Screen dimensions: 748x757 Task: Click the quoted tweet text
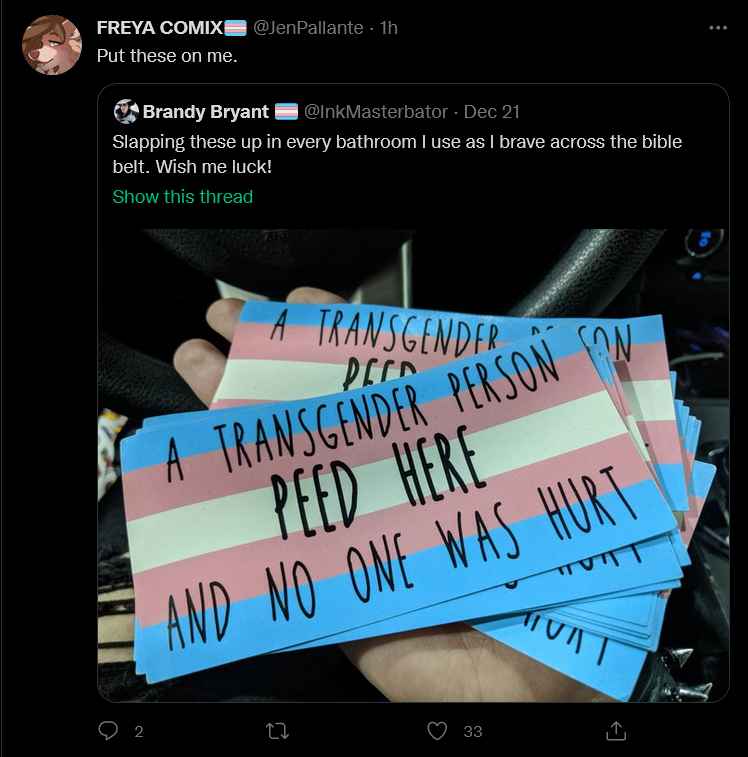tap(397, 154)
